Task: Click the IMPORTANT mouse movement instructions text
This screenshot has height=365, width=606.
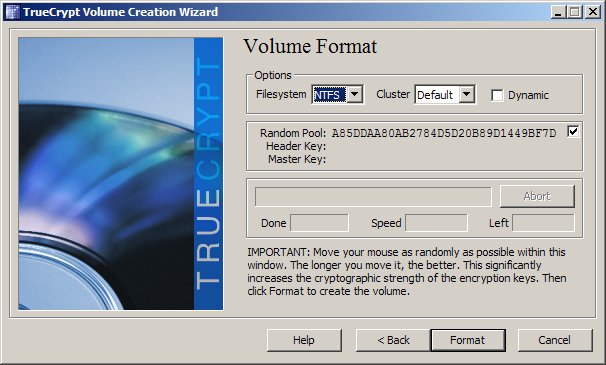Action: point(407,271)
